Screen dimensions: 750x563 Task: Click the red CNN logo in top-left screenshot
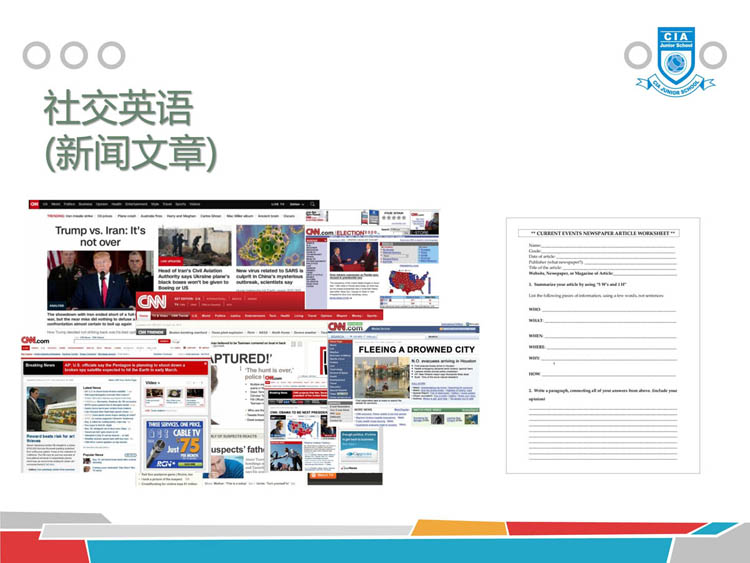coord(33,204)
